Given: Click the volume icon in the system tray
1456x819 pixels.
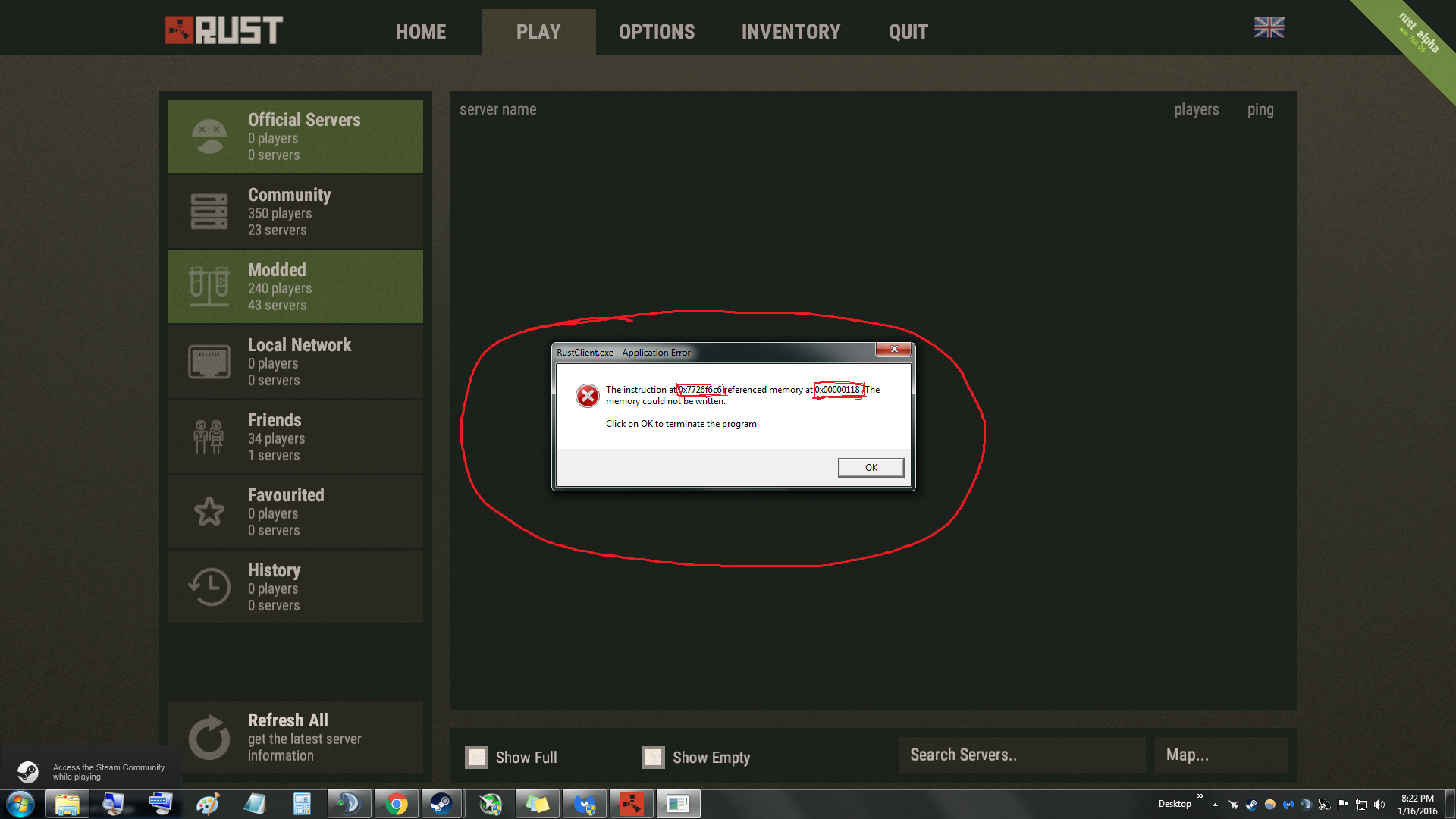Looking at the screenshot, I should [x=1379, y=805].
